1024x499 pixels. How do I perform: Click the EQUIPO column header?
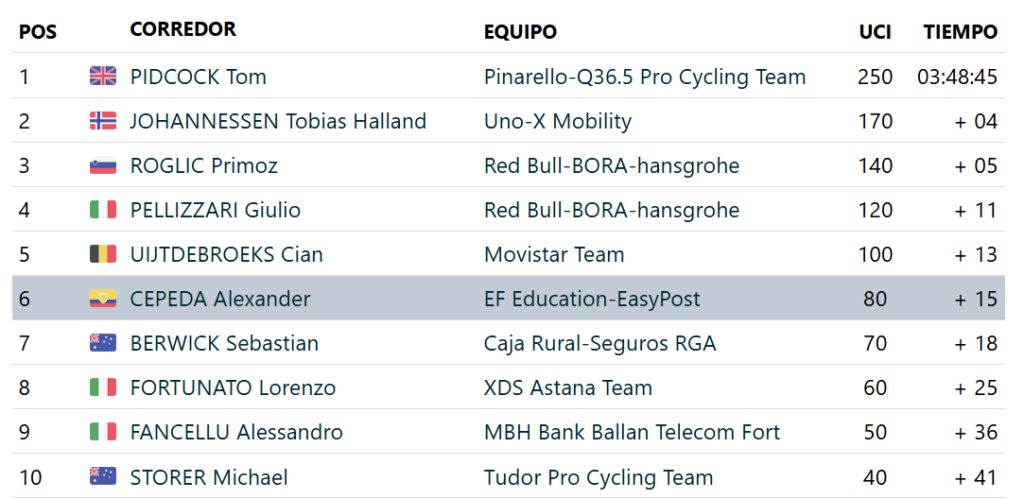pyautogui.click(x=520, y=32)
